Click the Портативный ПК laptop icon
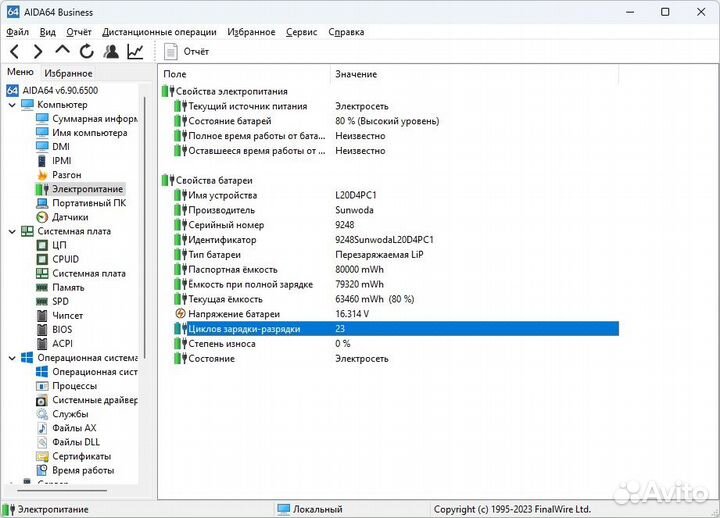 (x=42, y=203)
